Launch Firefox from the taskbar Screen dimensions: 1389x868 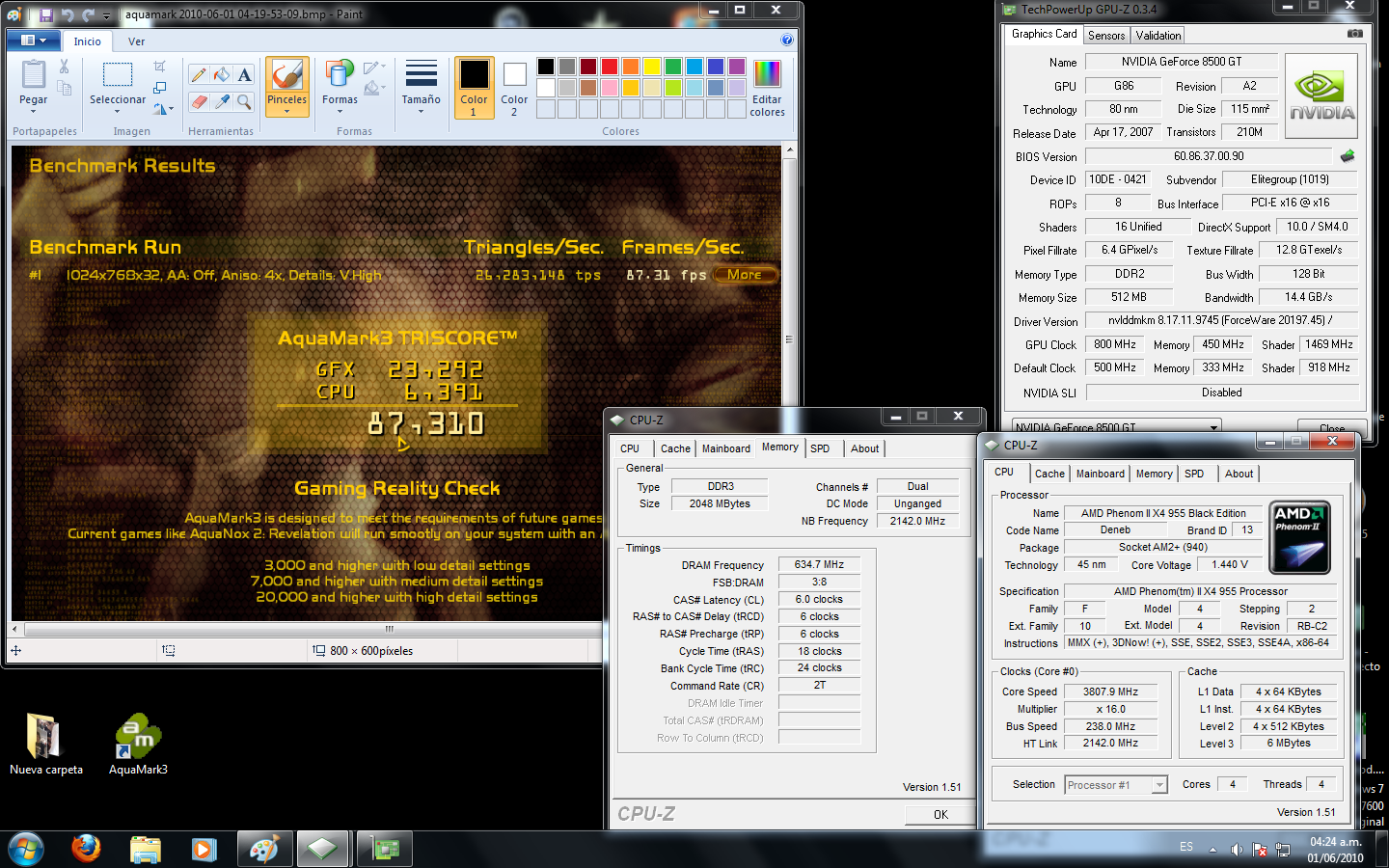[x=86, y=849]
